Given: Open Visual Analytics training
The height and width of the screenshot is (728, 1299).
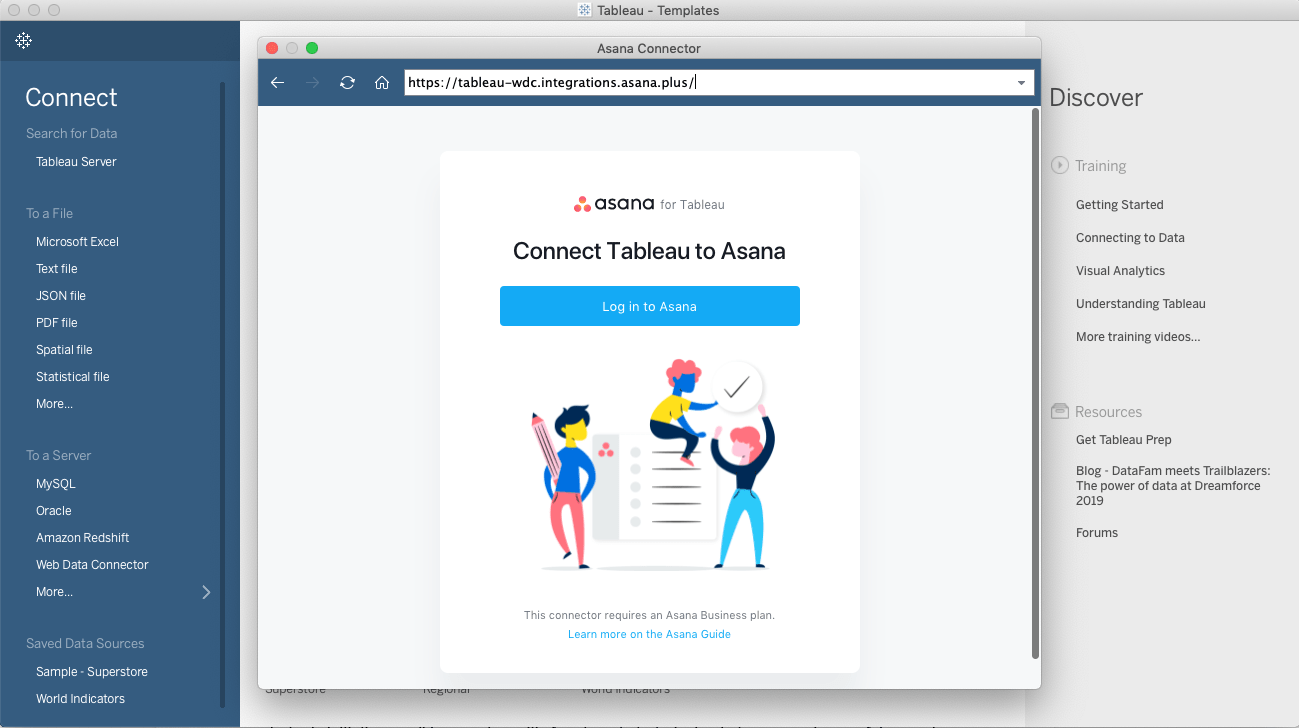Looking at the screenshot, I should (x=1121, y=271).
